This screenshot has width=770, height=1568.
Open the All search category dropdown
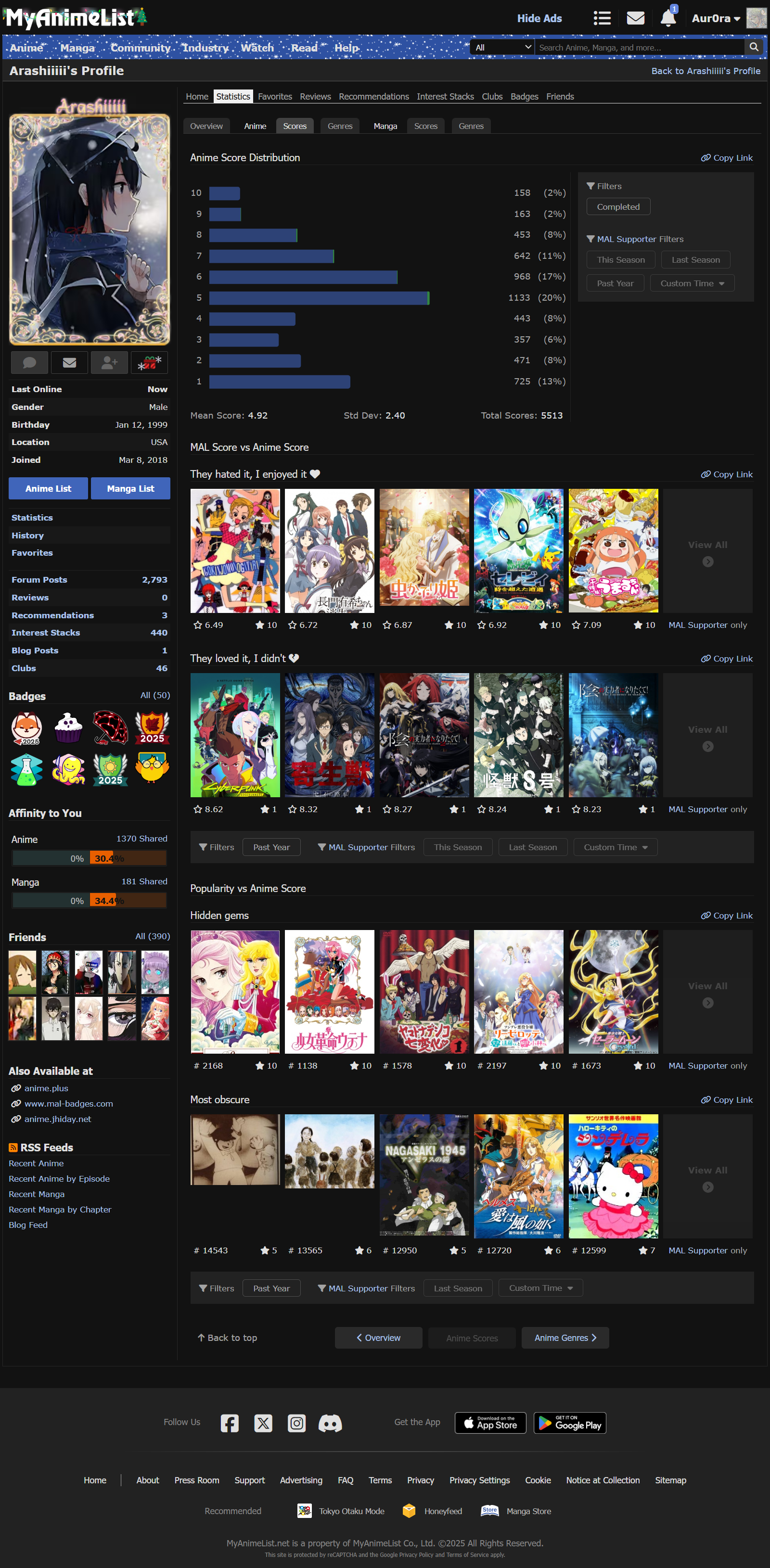pos(502,47)
